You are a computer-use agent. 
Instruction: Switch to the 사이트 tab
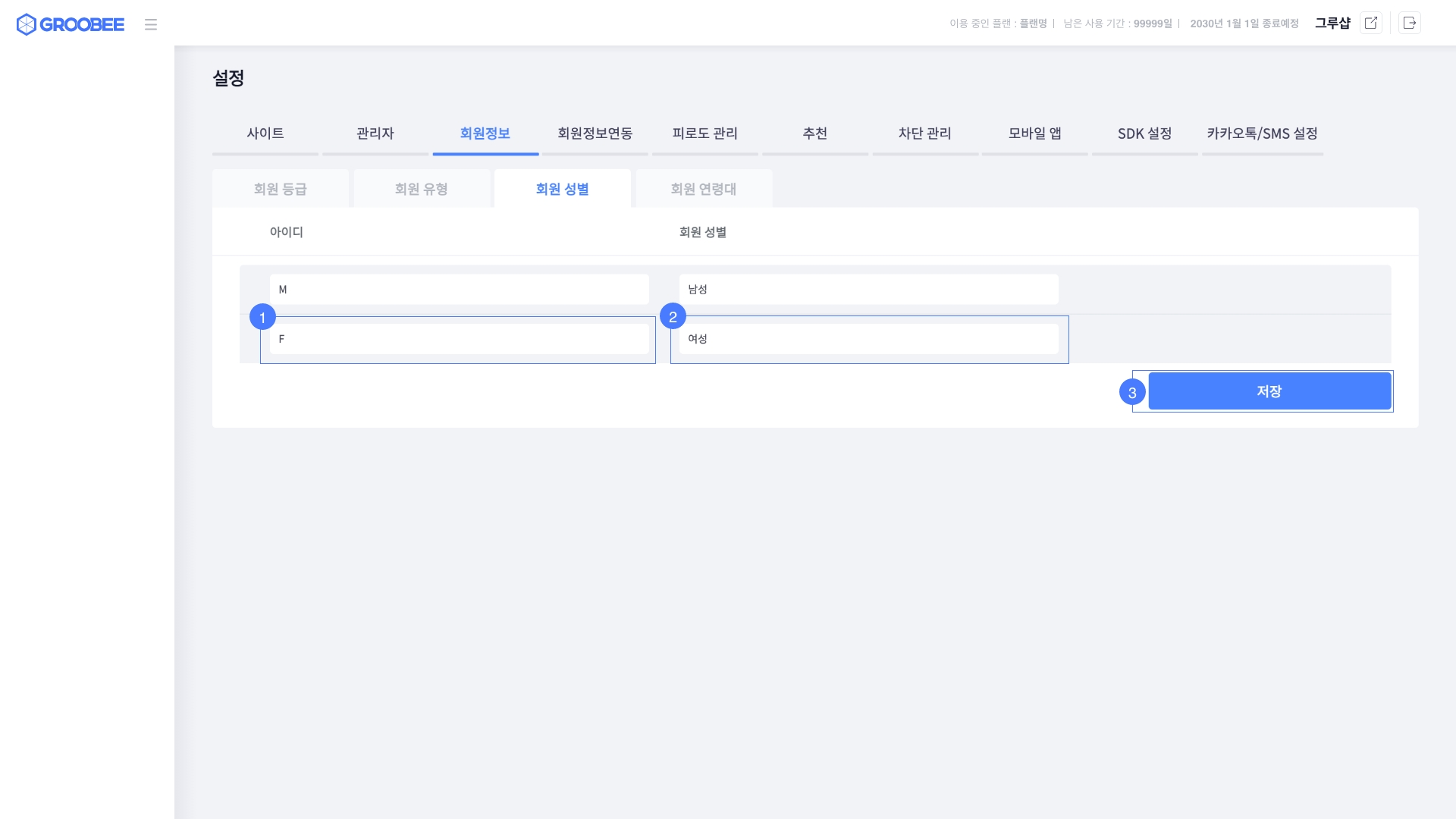(265, 133)
